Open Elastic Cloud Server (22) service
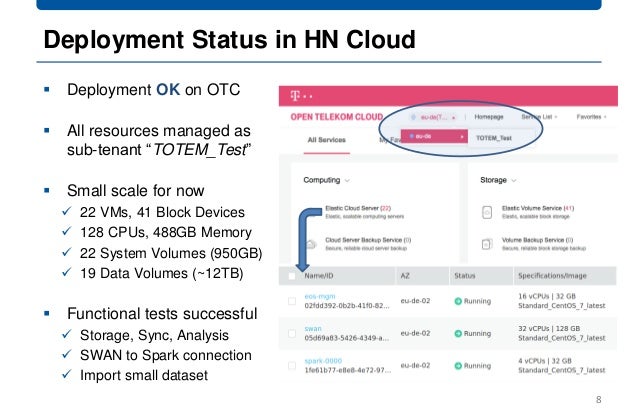Screen dimensions: 638x415 tap(358, 208)
